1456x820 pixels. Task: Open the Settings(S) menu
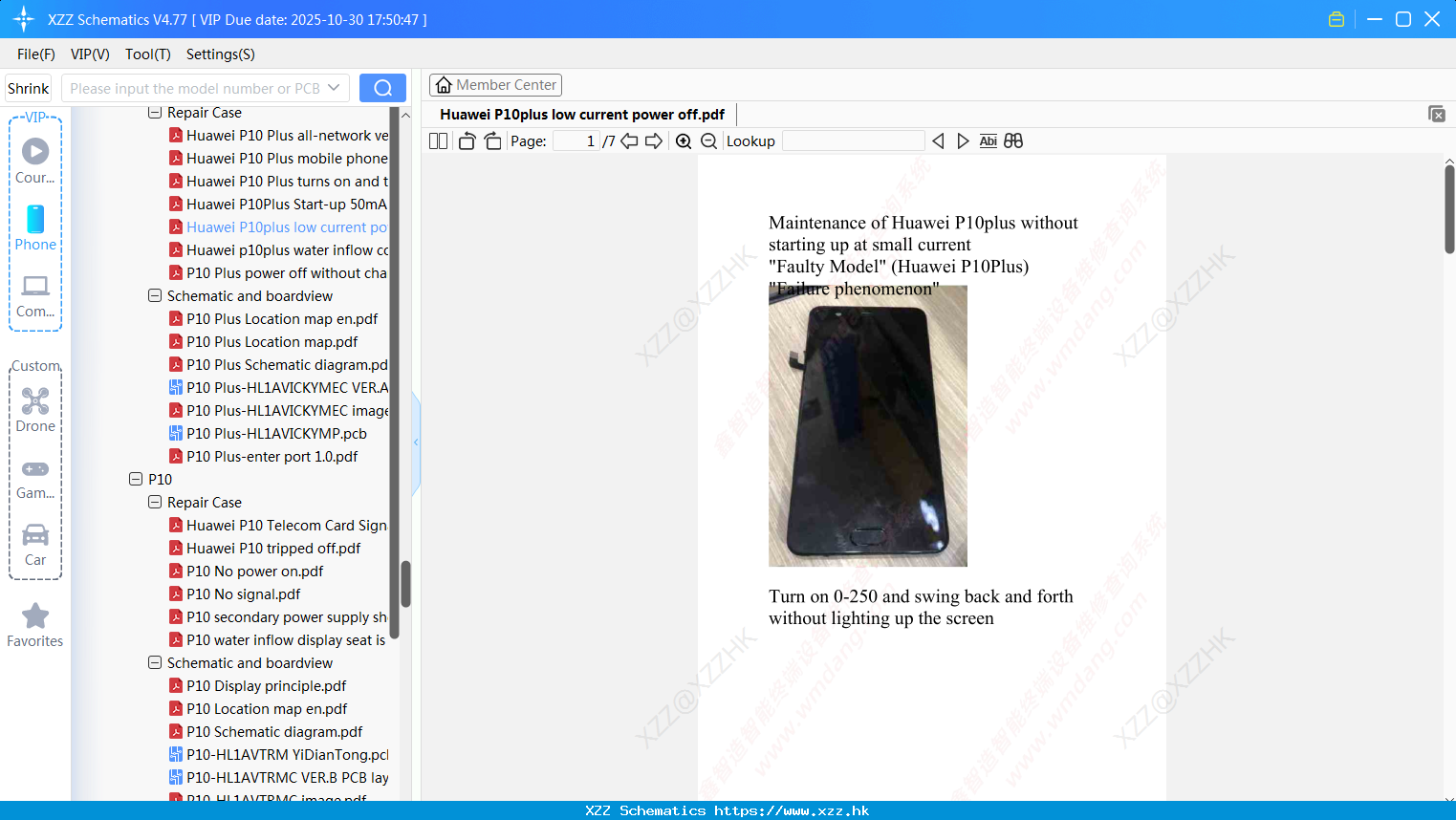click(x=221, y=54)
